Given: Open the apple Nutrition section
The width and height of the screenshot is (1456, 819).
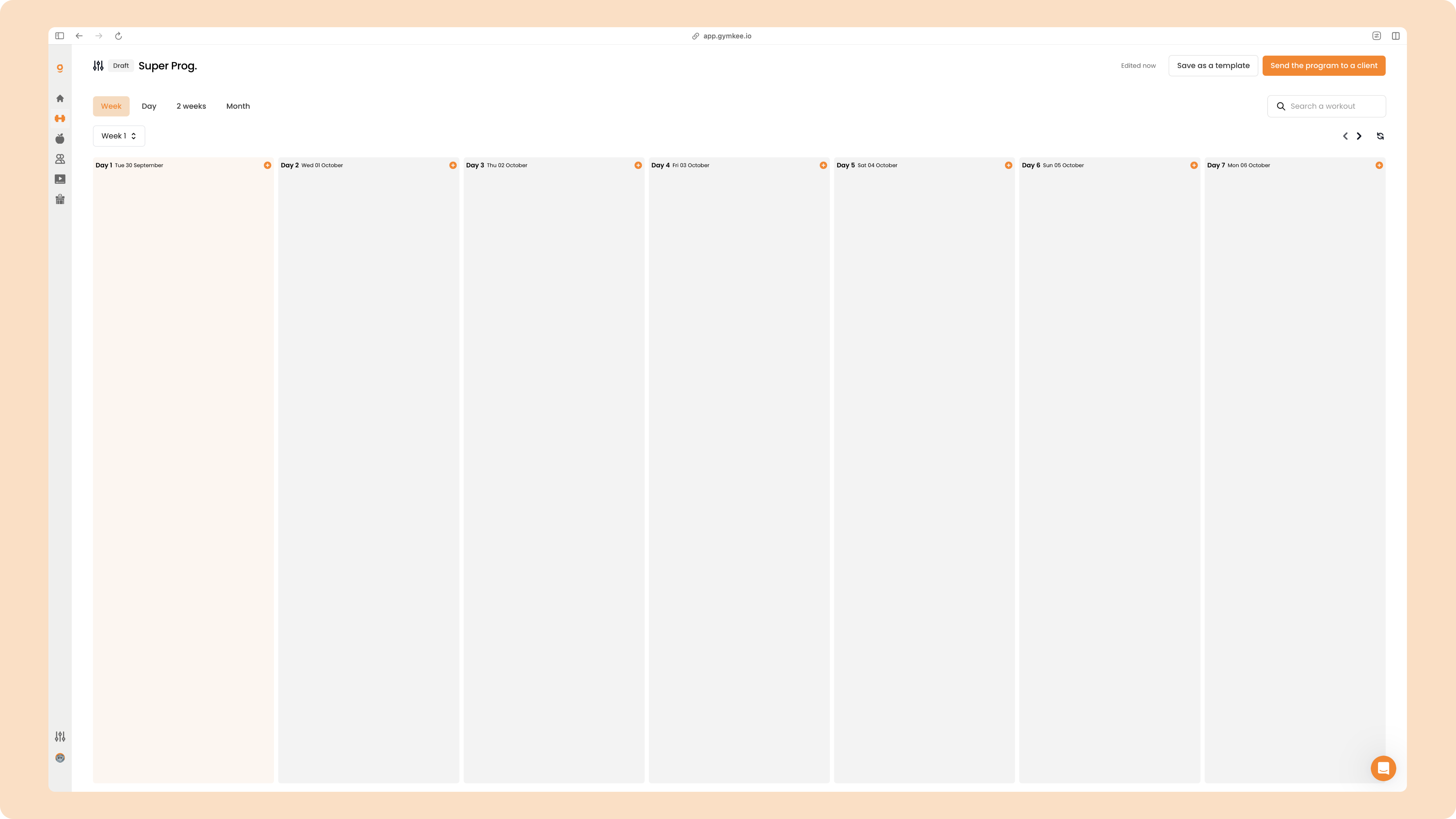Looking at the screenshot, I should coord(60,139).
